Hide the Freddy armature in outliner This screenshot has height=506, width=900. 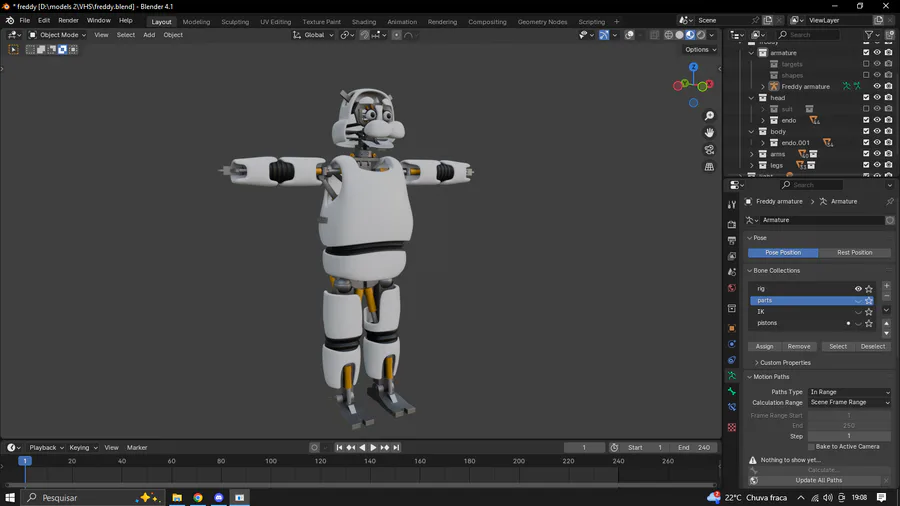[877, 87]
